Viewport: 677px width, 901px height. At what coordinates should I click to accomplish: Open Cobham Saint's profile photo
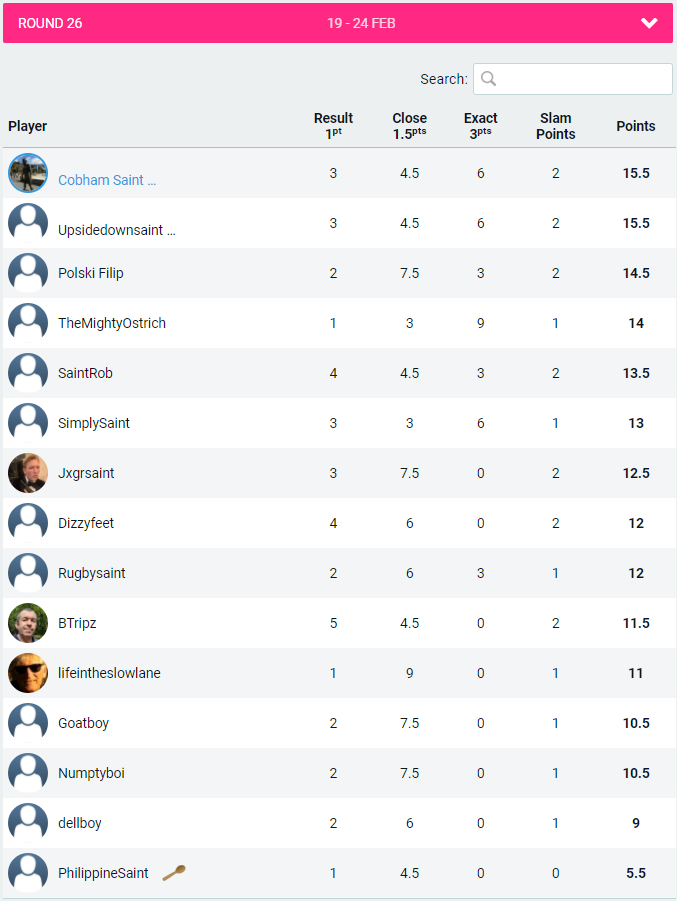pyautogui.click(x=28, y=173)
